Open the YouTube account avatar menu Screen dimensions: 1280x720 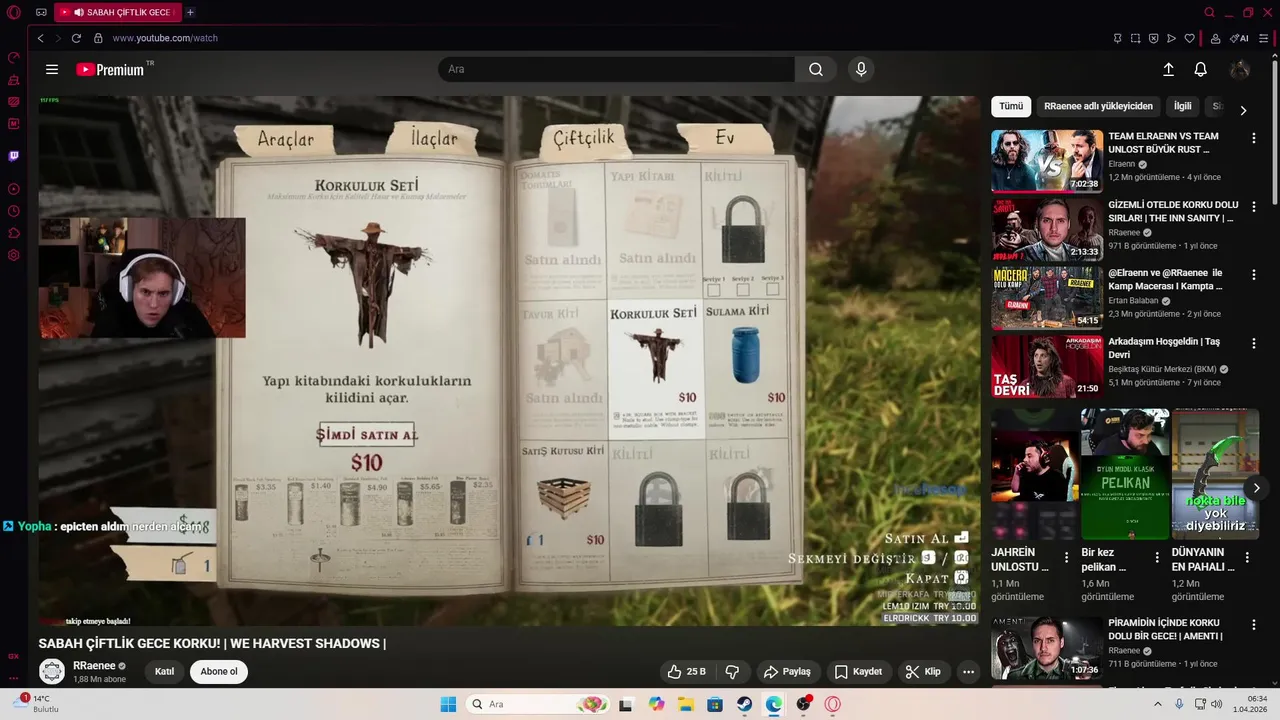coord(1240,69)
